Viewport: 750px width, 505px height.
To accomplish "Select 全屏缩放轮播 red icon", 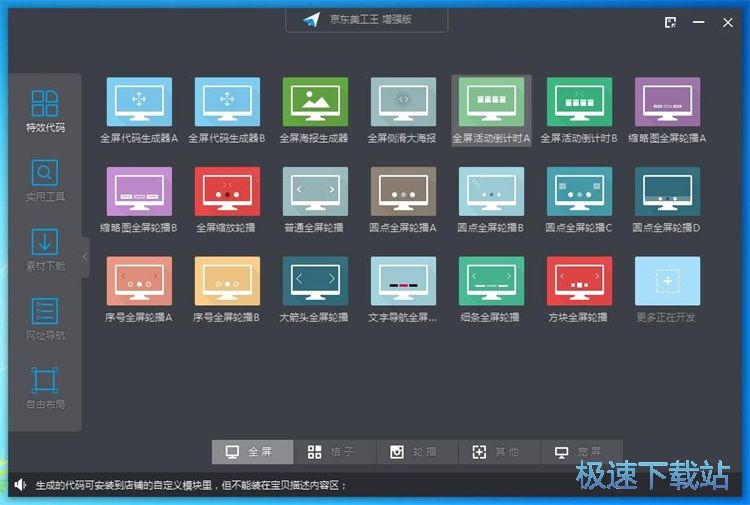I will coord(227,191).
